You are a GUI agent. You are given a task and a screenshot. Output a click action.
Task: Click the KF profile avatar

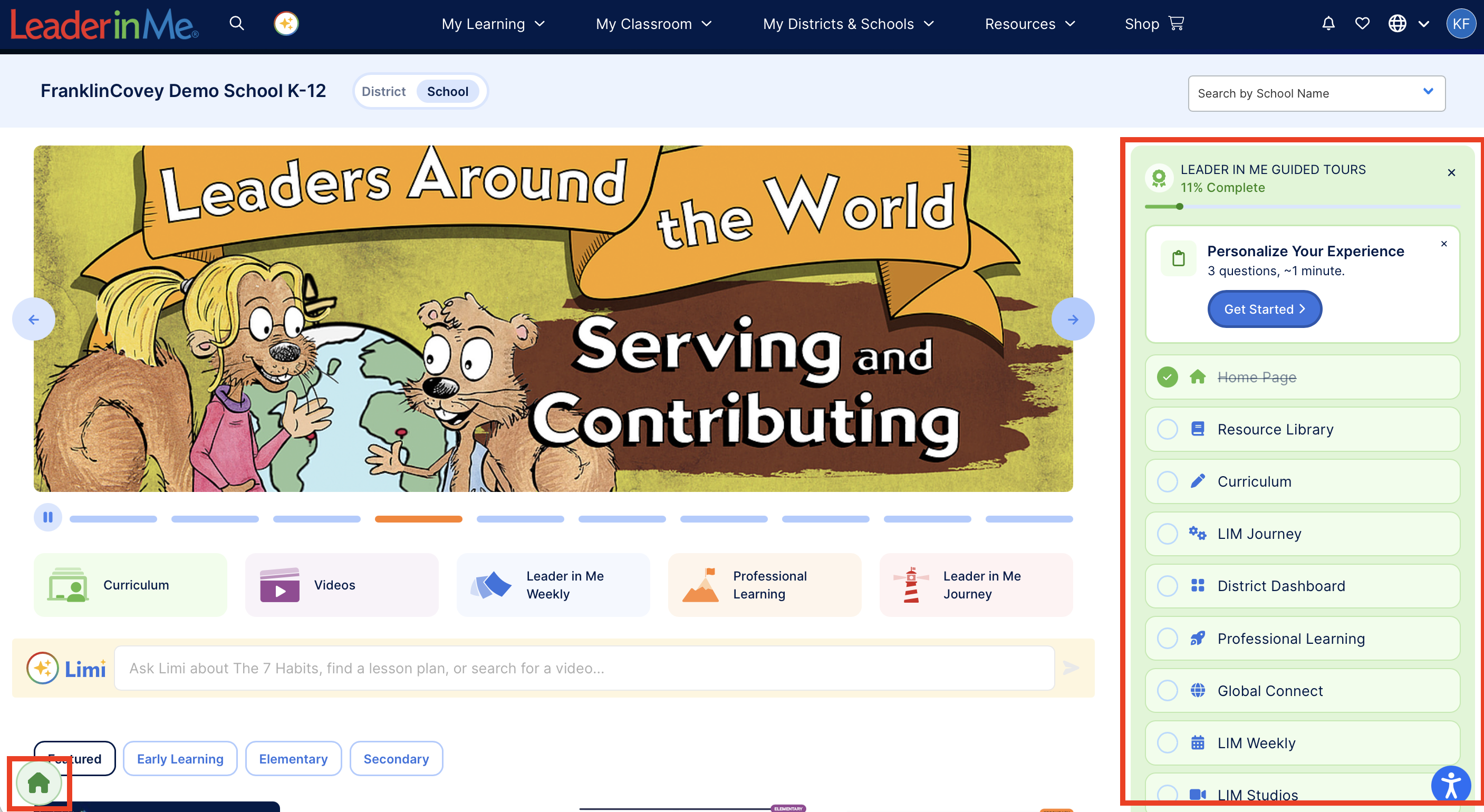[1461, 24]
